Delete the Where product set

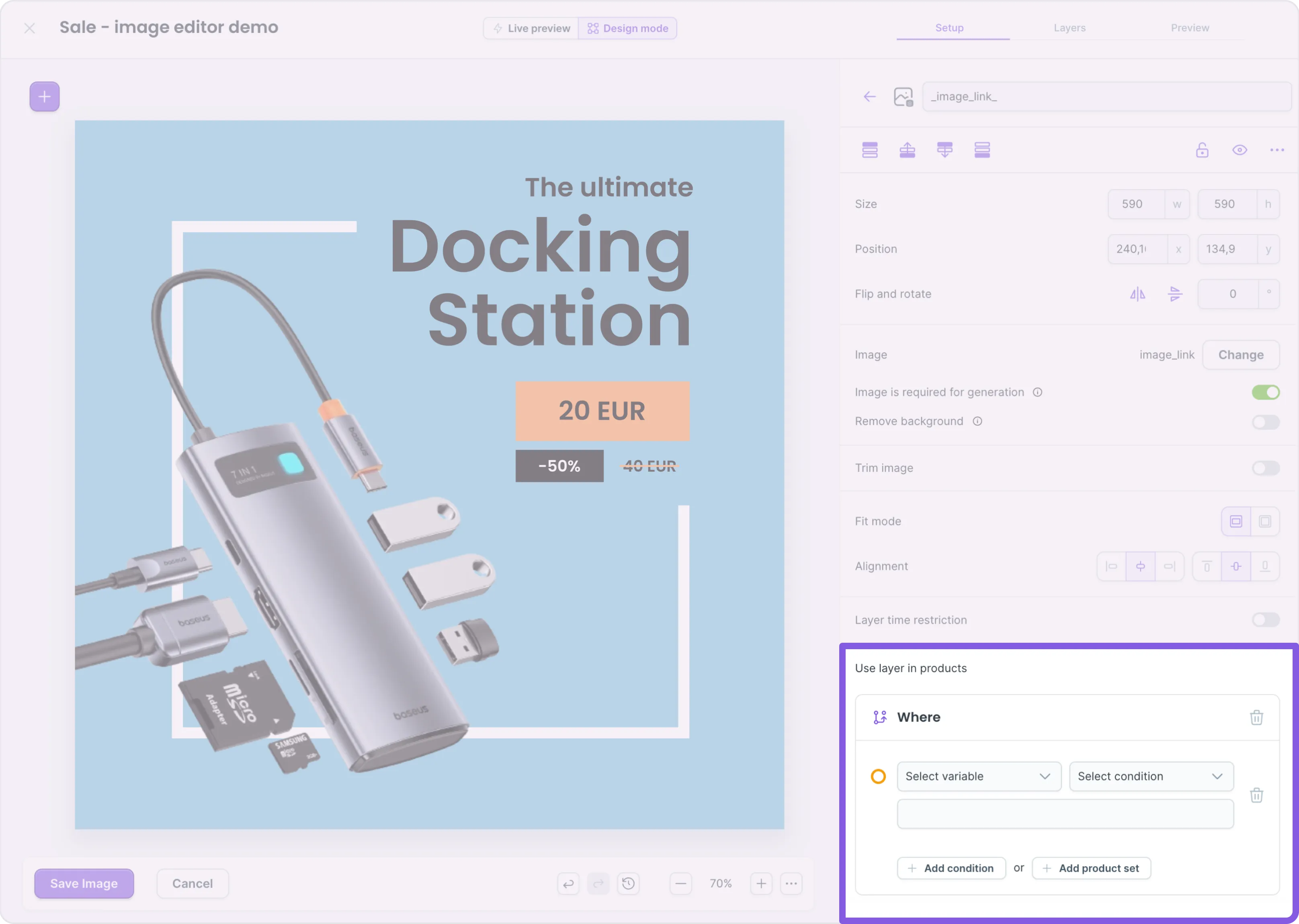1256,718
